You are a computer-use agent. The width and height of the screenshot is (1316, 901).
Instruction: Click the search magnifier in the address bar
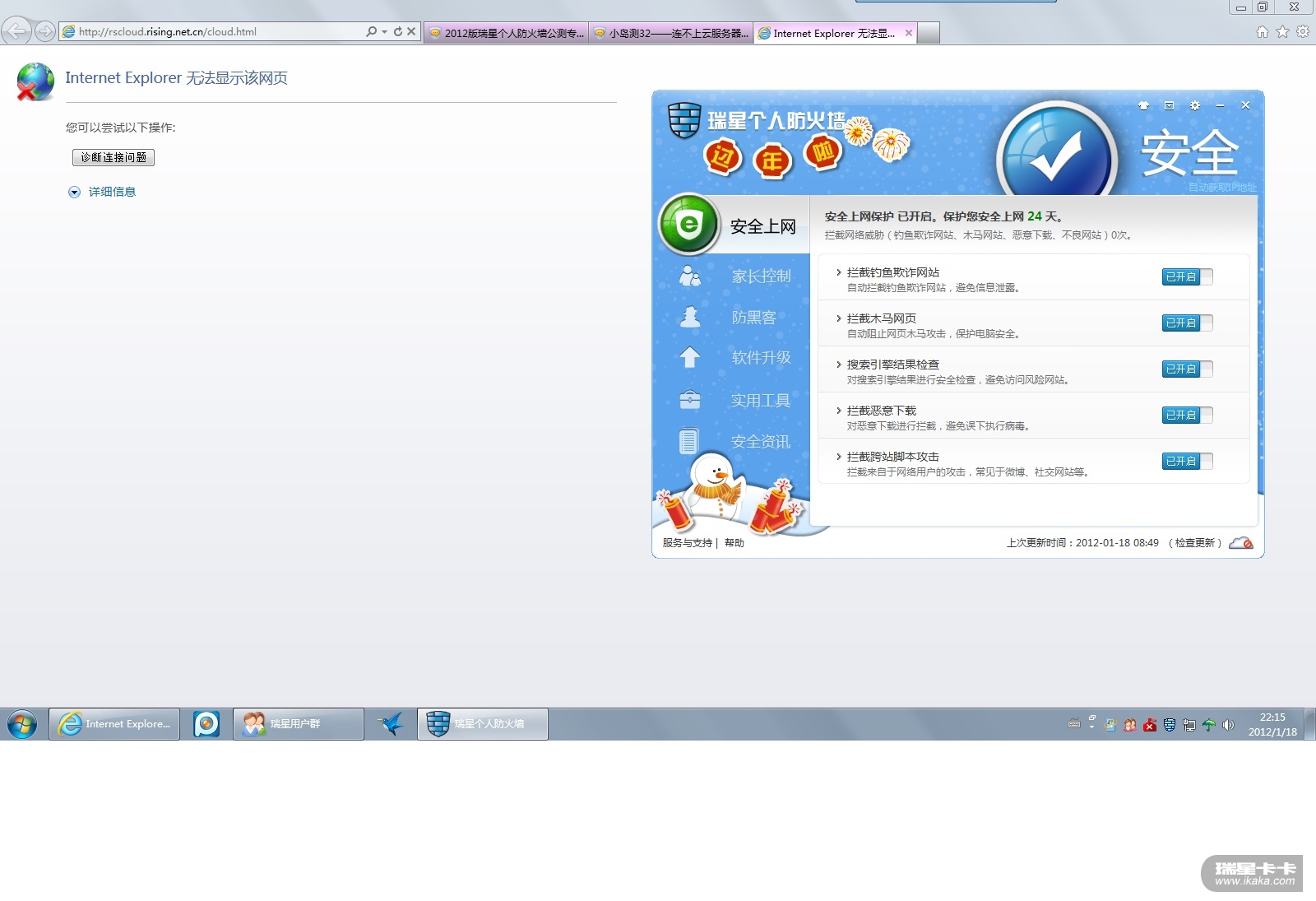[x=371, y=31]
